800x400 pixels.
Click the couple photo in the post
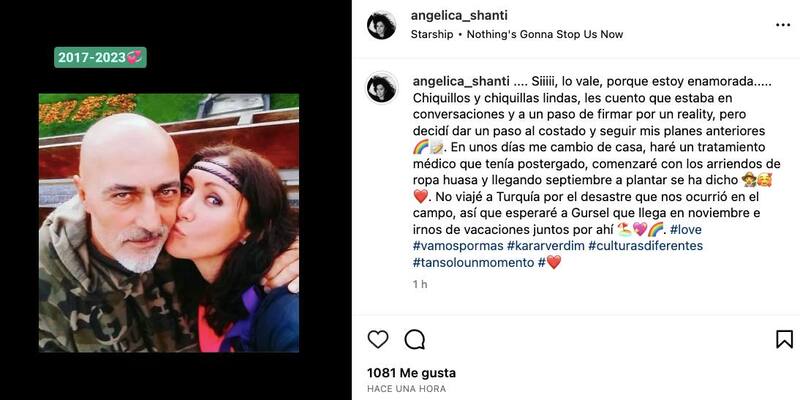pos(169,223)
